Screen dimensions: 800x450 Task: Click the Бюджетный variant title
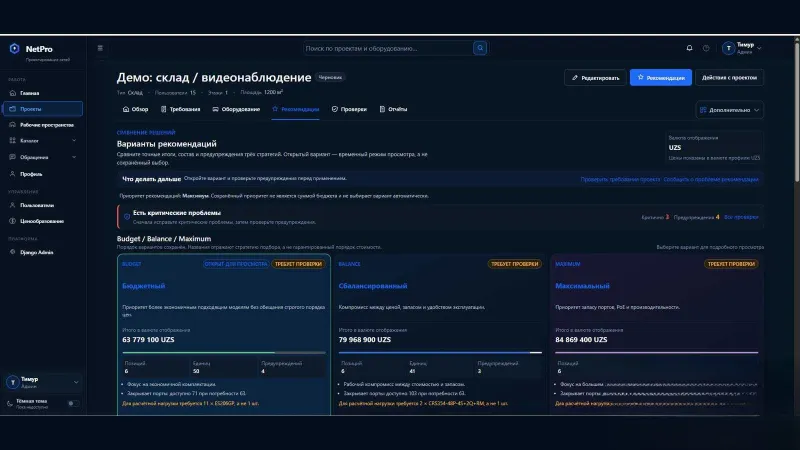144,286
